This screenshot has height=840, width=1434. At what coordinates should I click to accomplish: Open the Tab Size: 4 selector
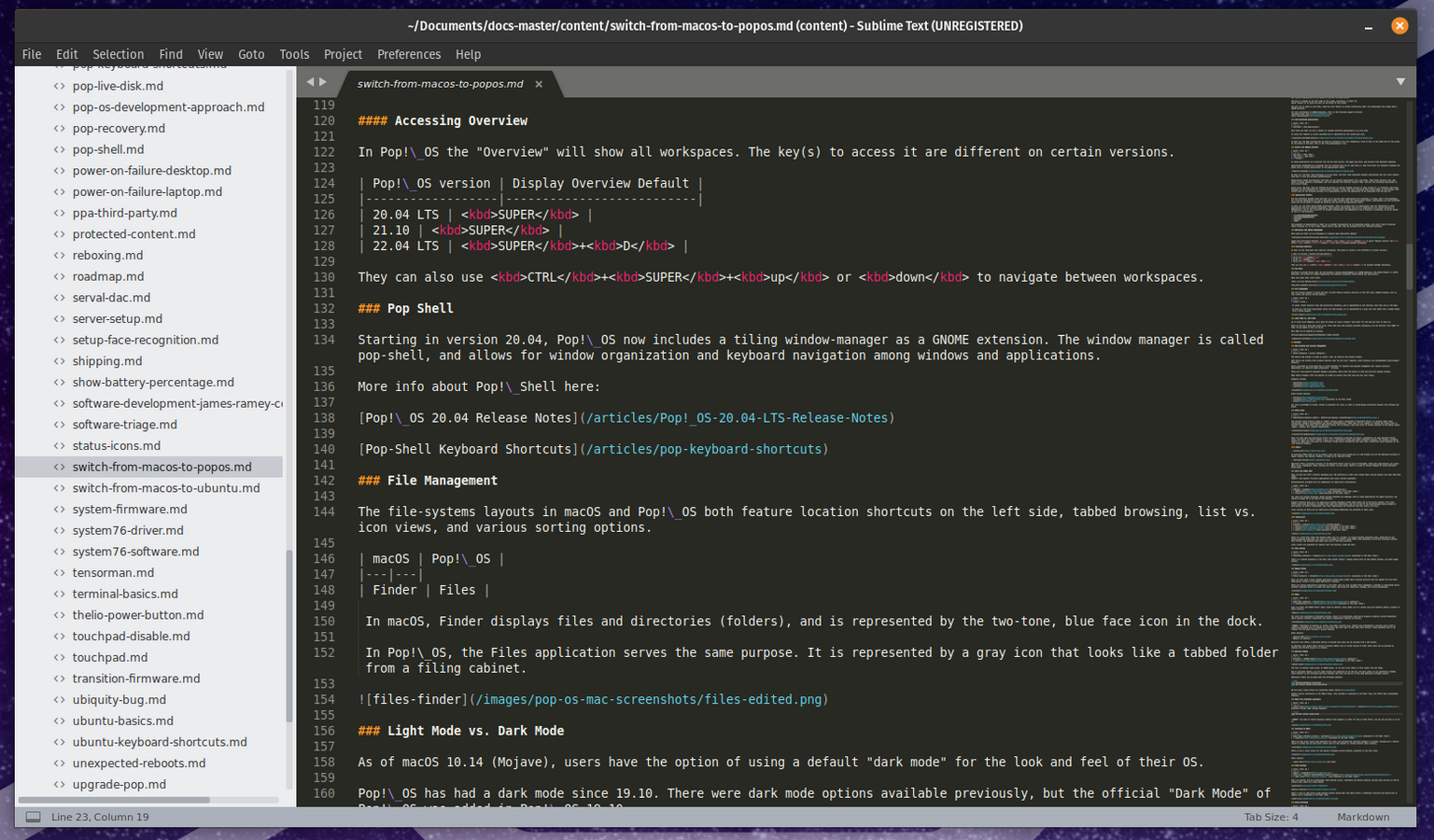pos(1271,817)
